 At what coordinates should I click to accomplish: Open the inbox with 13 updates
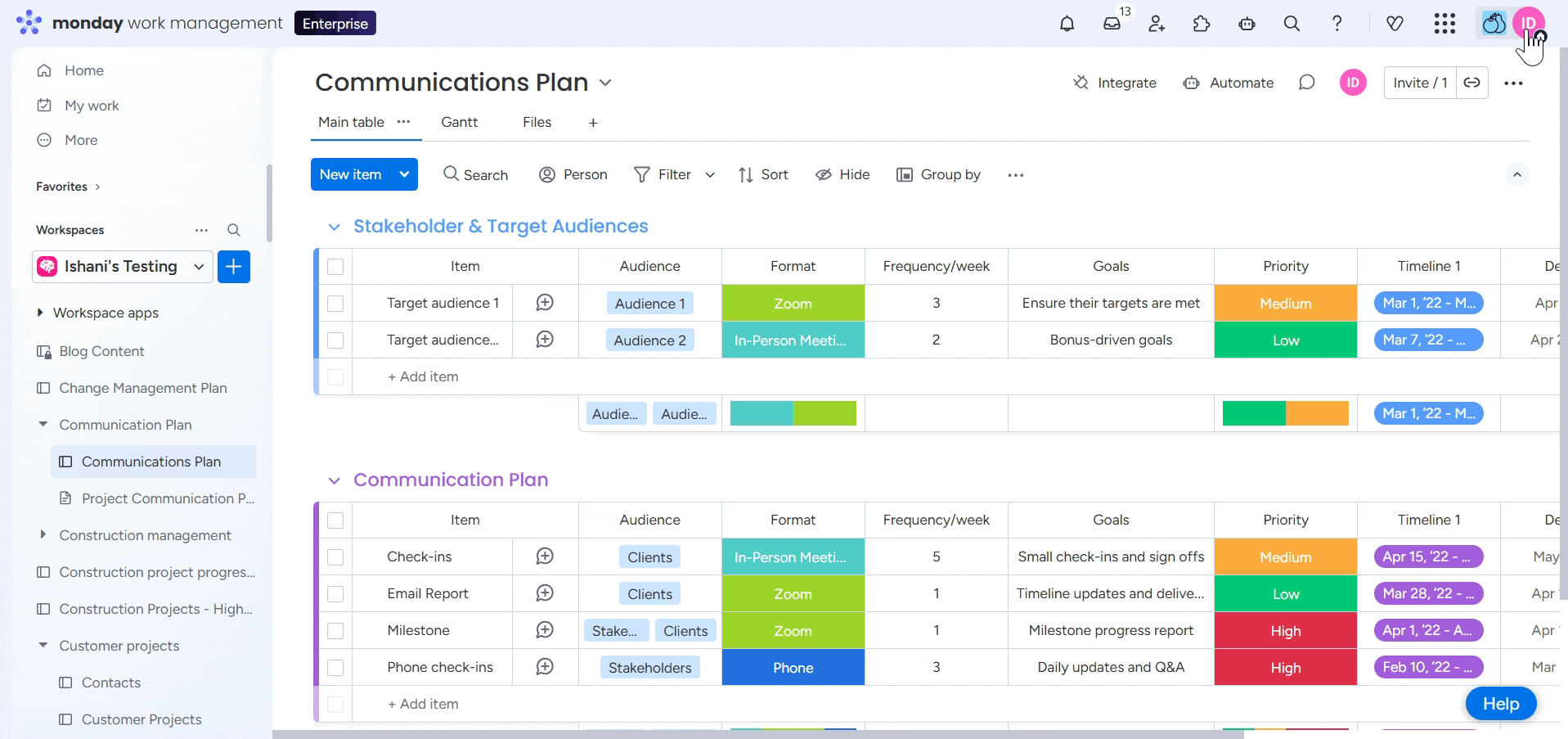pos(1112,25)
